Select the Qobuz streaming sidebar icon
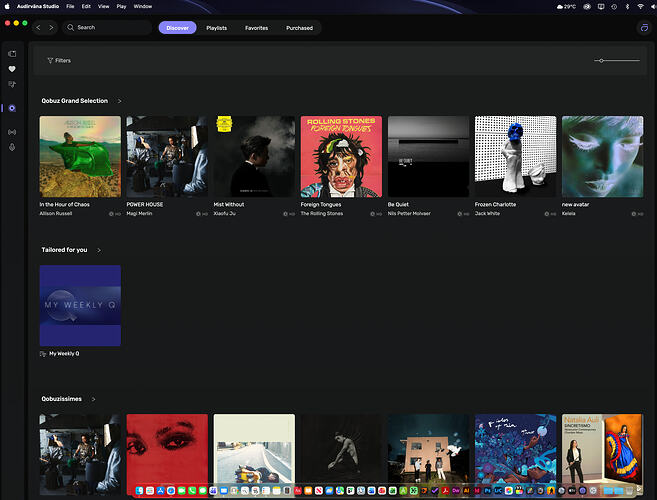Image resolution: width=657 pixels, height=500 pixels. click(x=12, y=108)
